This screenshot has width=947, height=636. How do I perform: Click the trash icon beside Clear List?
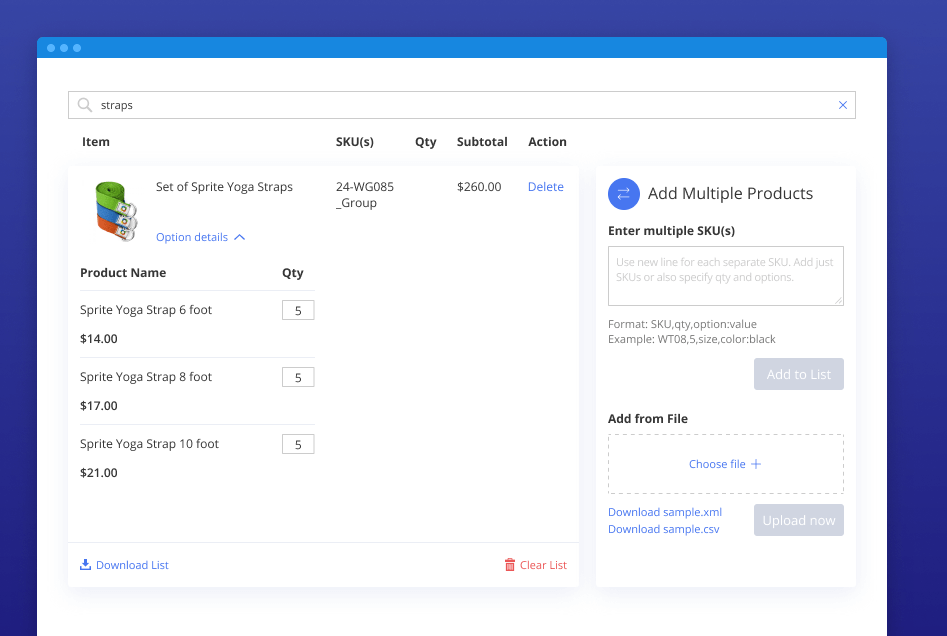[510, 565]
